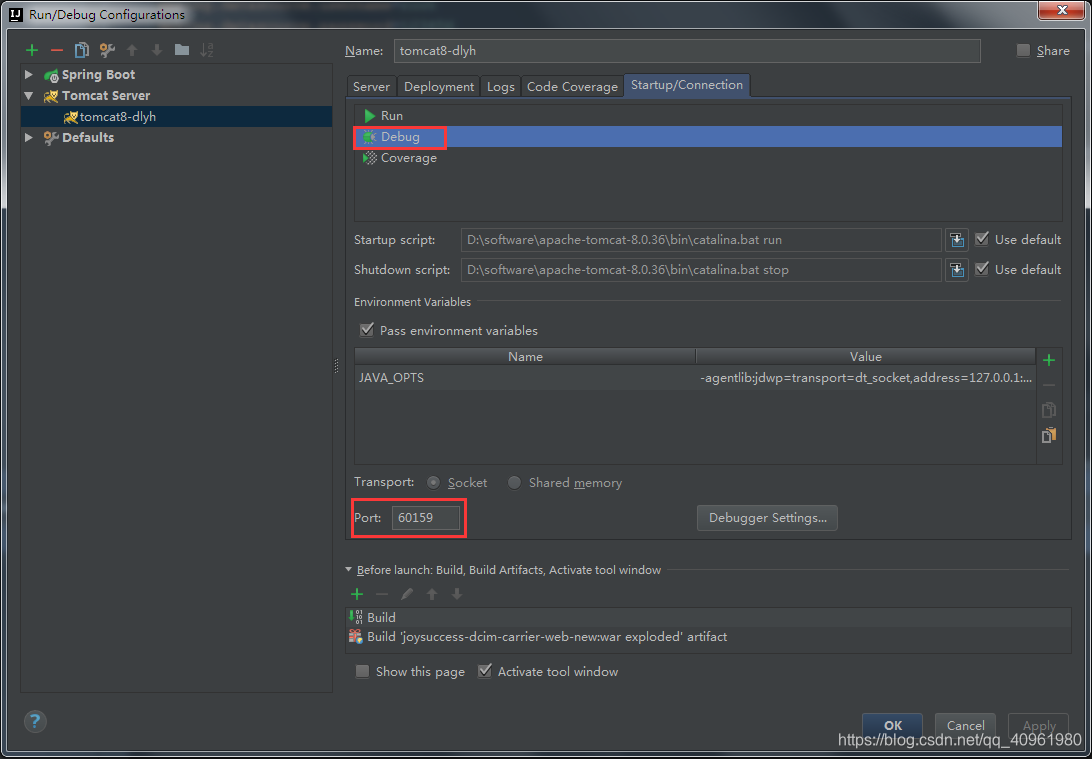Confirm with the OK button
The width and height of the screenshot is (1092, 759).
[x=893, y=726]
